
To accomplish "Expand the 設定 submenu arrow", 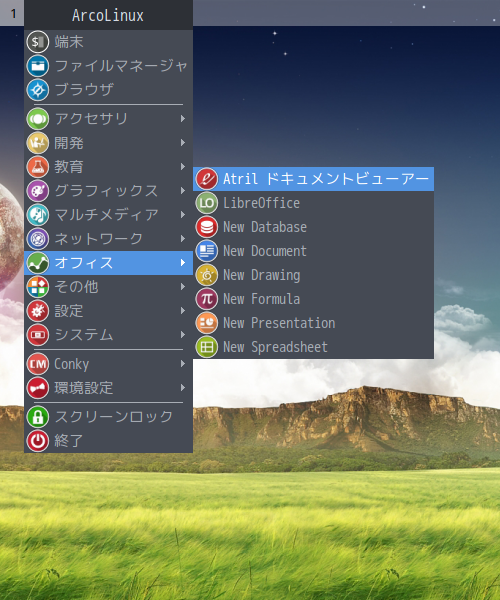I will (183, 311).
